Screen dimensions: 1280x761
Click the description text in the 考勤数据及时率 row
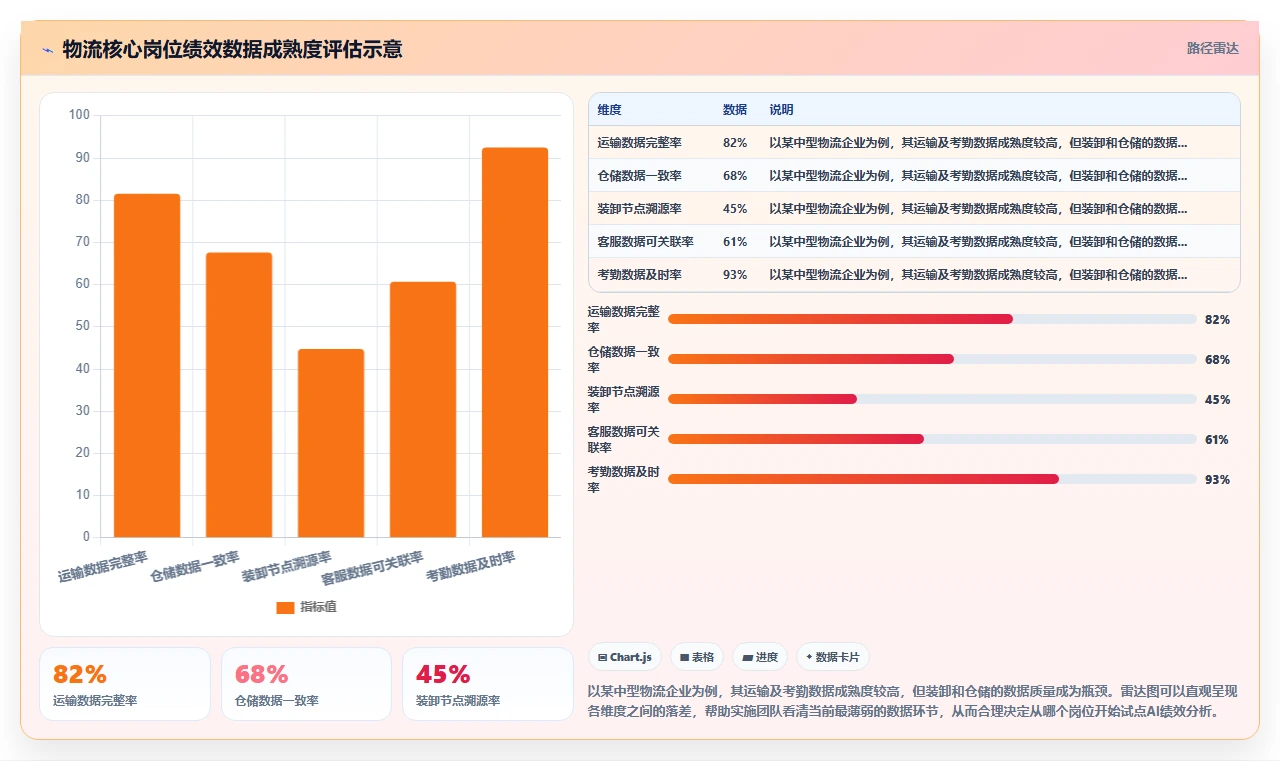point(978,275)
